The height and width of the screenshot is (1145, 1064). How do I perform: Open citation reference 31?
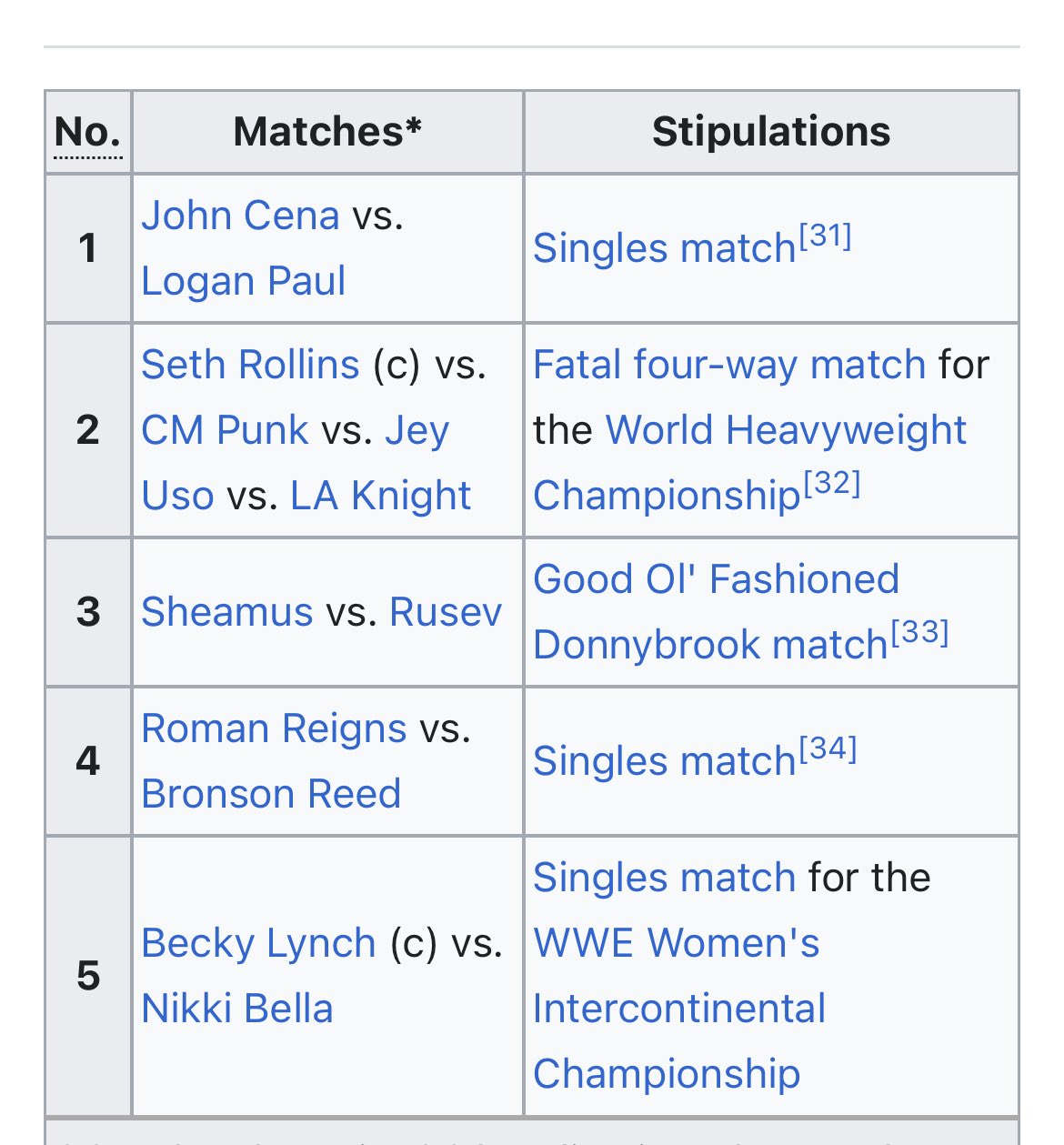point(825,237)
